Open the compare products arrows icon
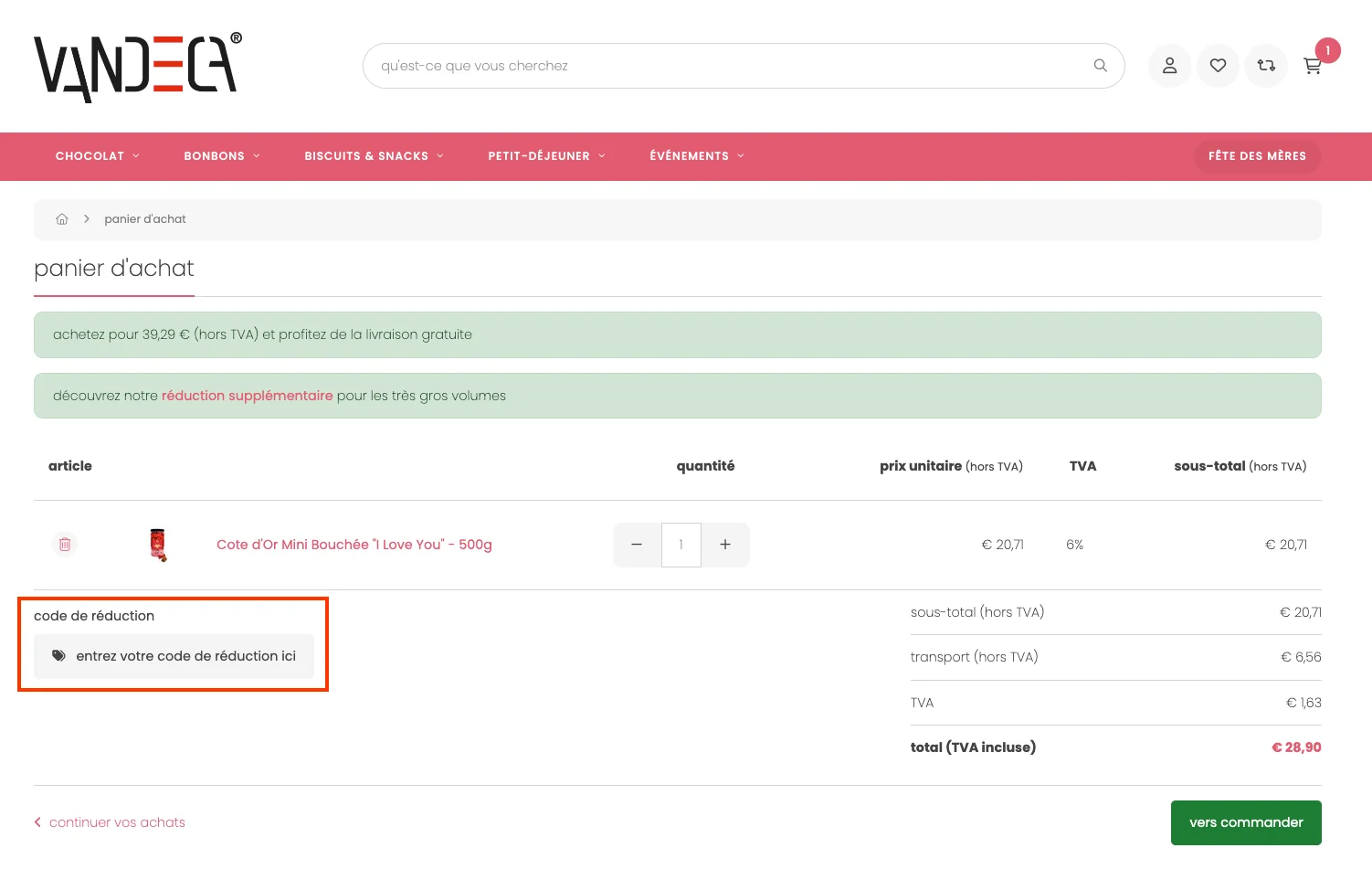 tap(1266, 66)
